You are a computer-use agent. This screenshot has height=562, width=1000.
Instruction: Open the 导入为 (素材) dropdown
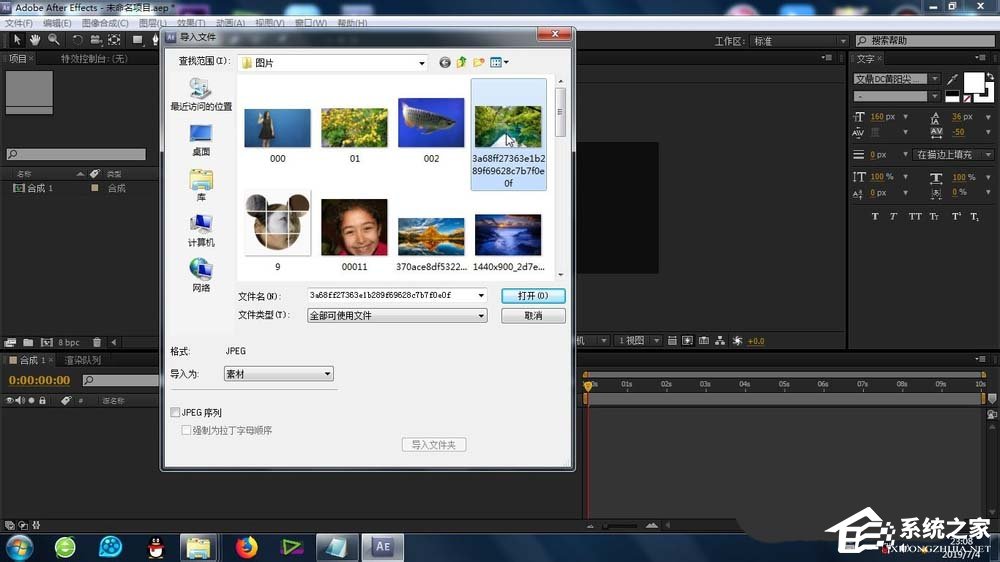tap(278, 374)
